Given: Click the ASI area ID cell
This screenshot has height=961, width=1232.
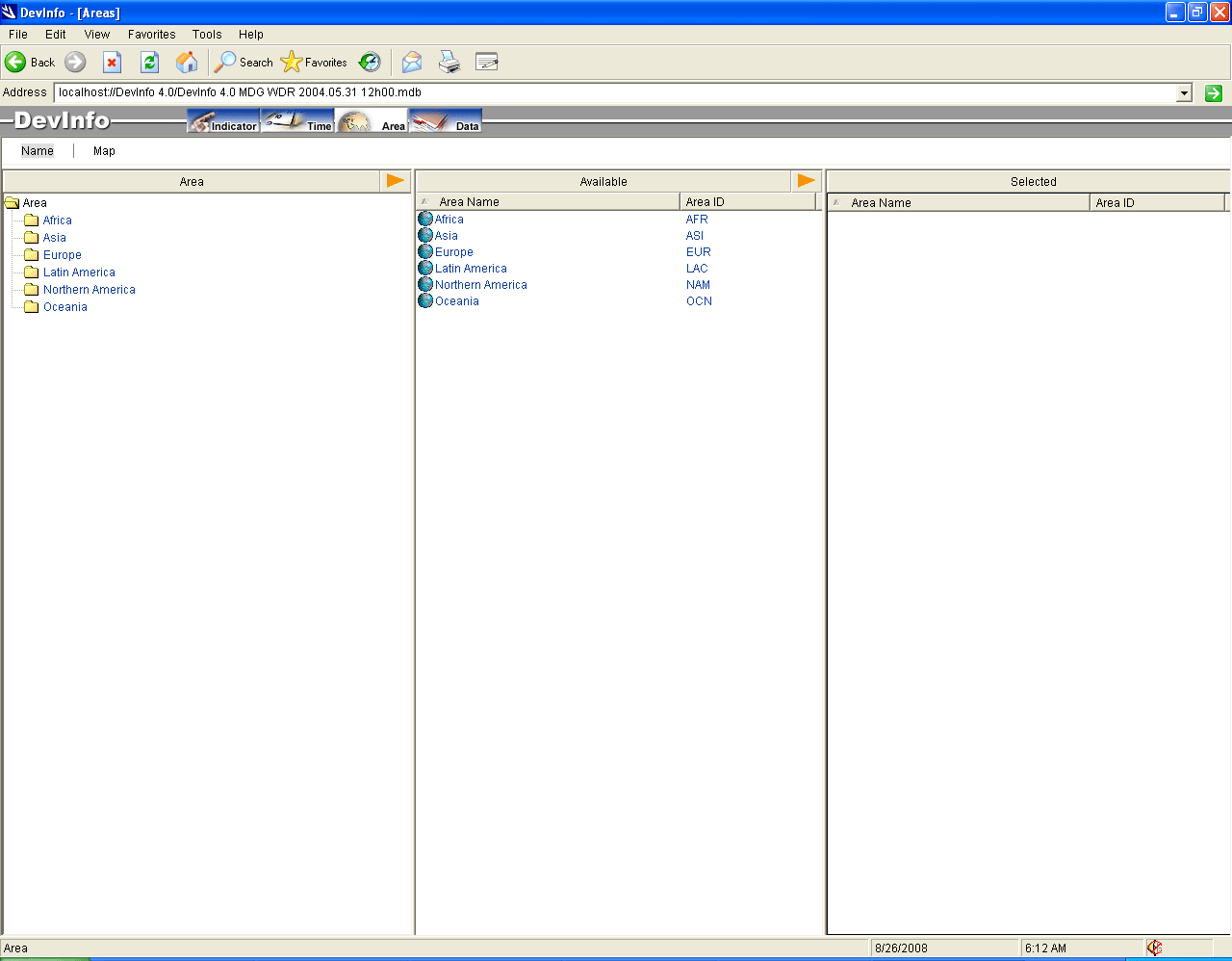Looking at the screenshot, I should [695, 236].
